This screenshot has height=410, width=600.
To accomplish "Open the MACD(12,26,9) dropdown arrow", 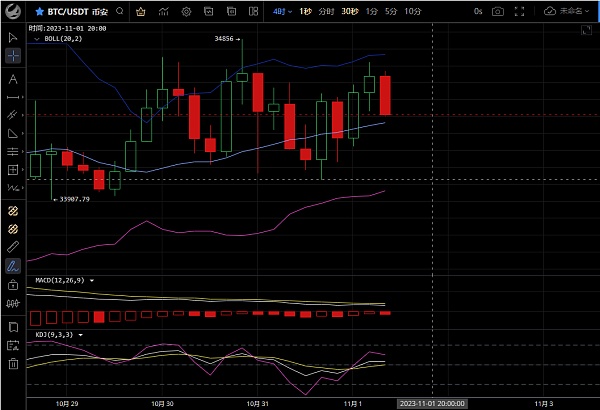I will click(92, 280).
